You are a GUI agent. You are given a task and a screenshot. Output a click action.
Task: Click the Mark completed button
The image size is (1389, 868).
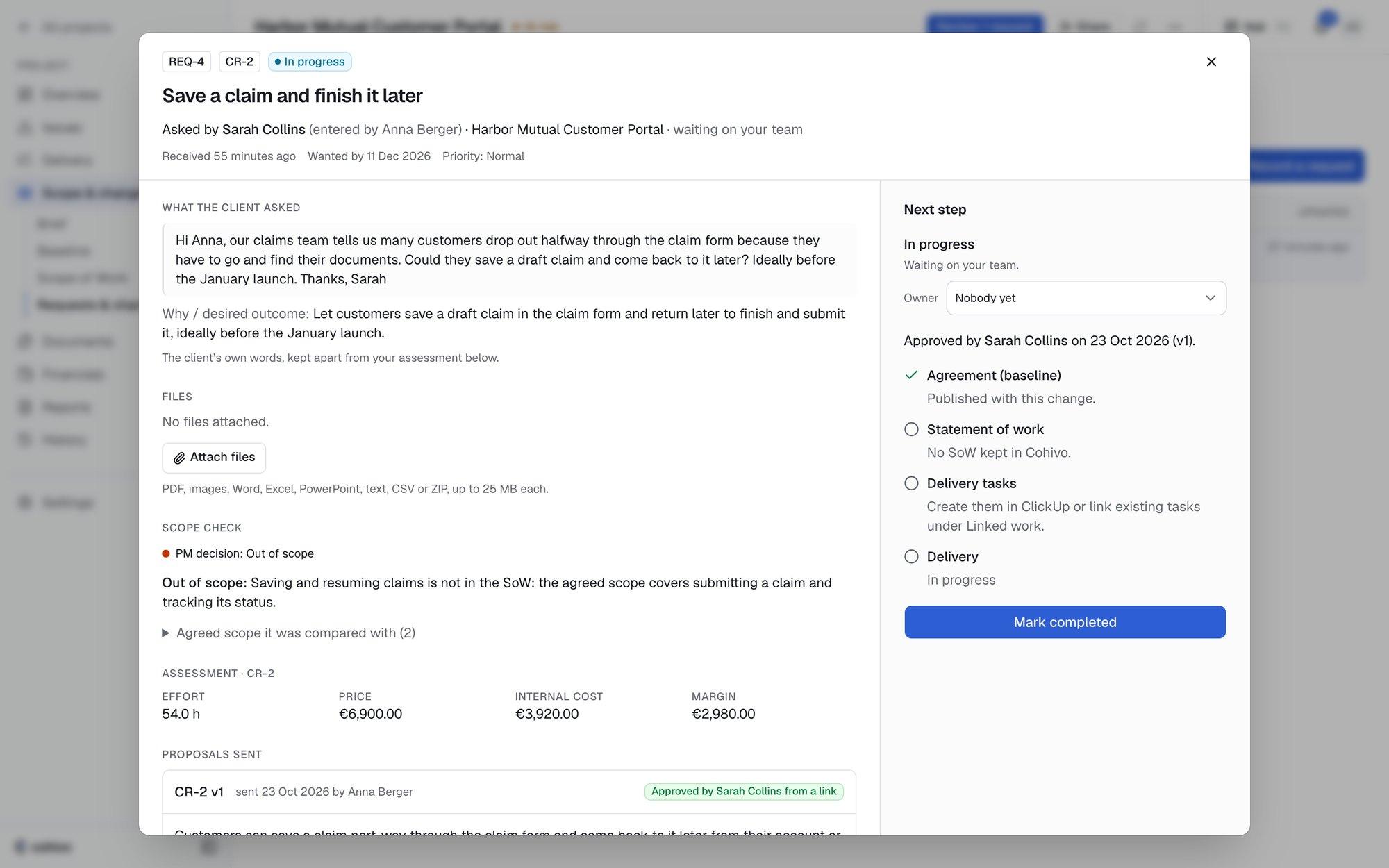pyautogui.click(x=1065, y=622)
